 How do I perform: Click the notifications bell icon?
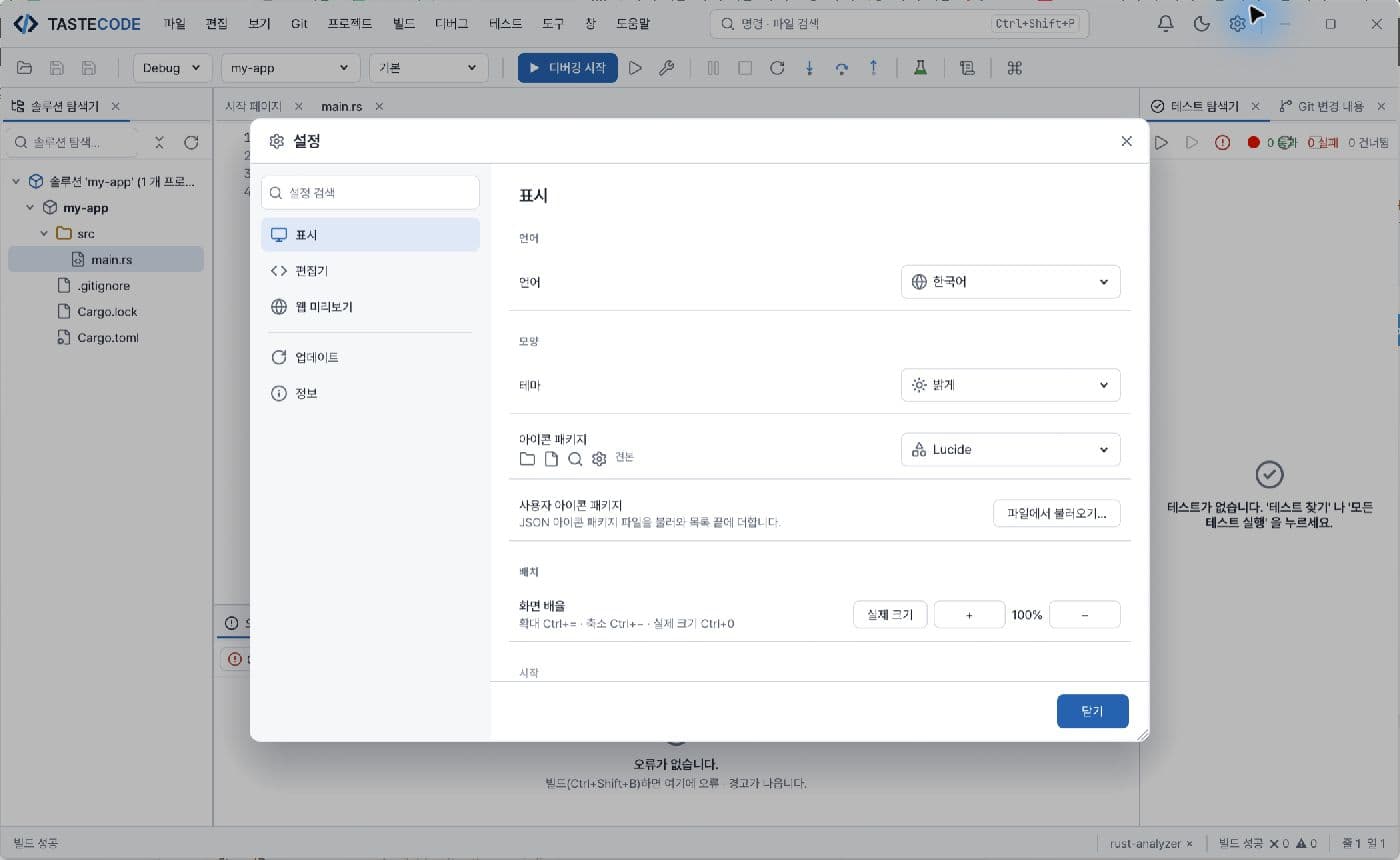click(1165, 24)
